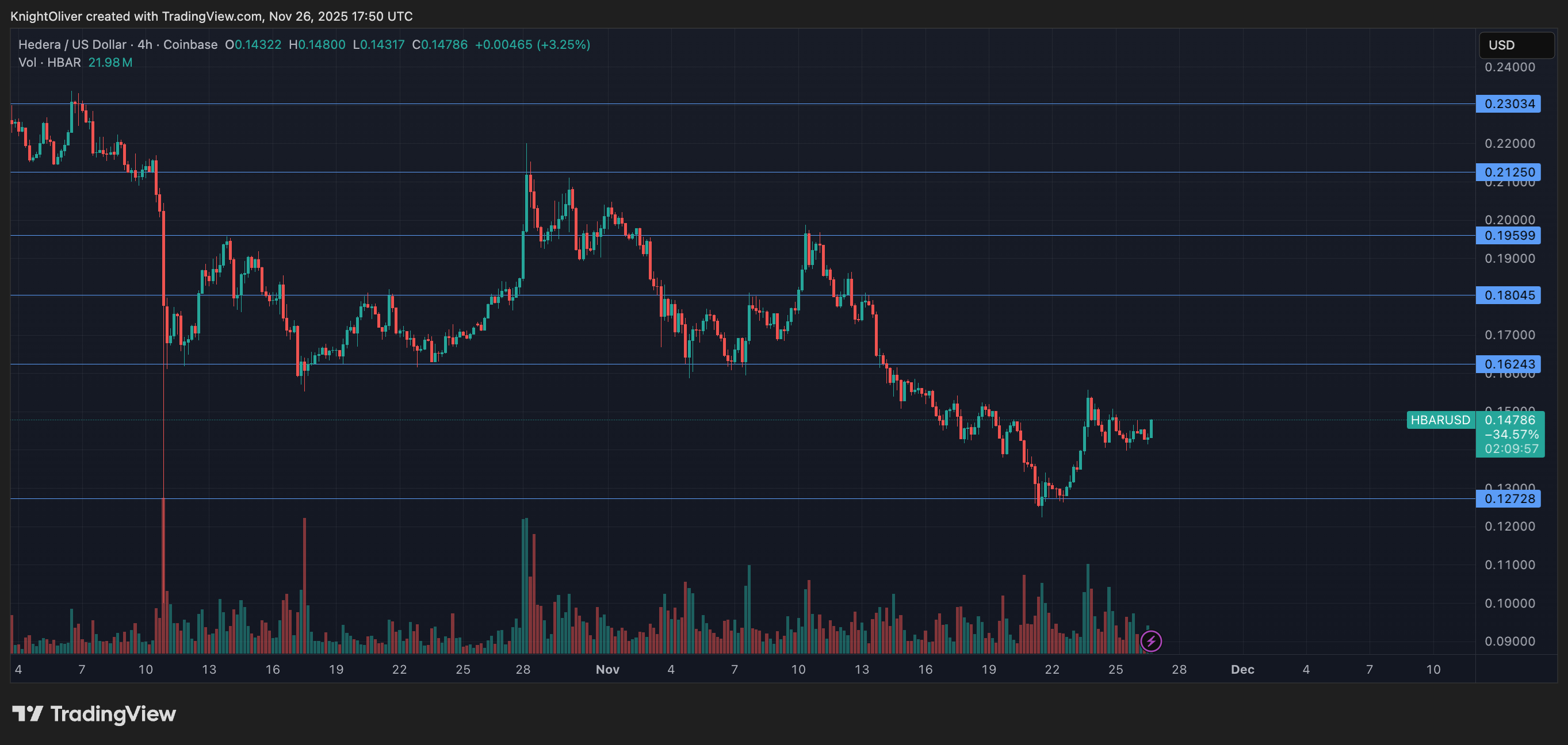The width and height of the screenshot is (1568, 745).
Task: Select the 0.21250 price level label
Action: [1508, 172]
